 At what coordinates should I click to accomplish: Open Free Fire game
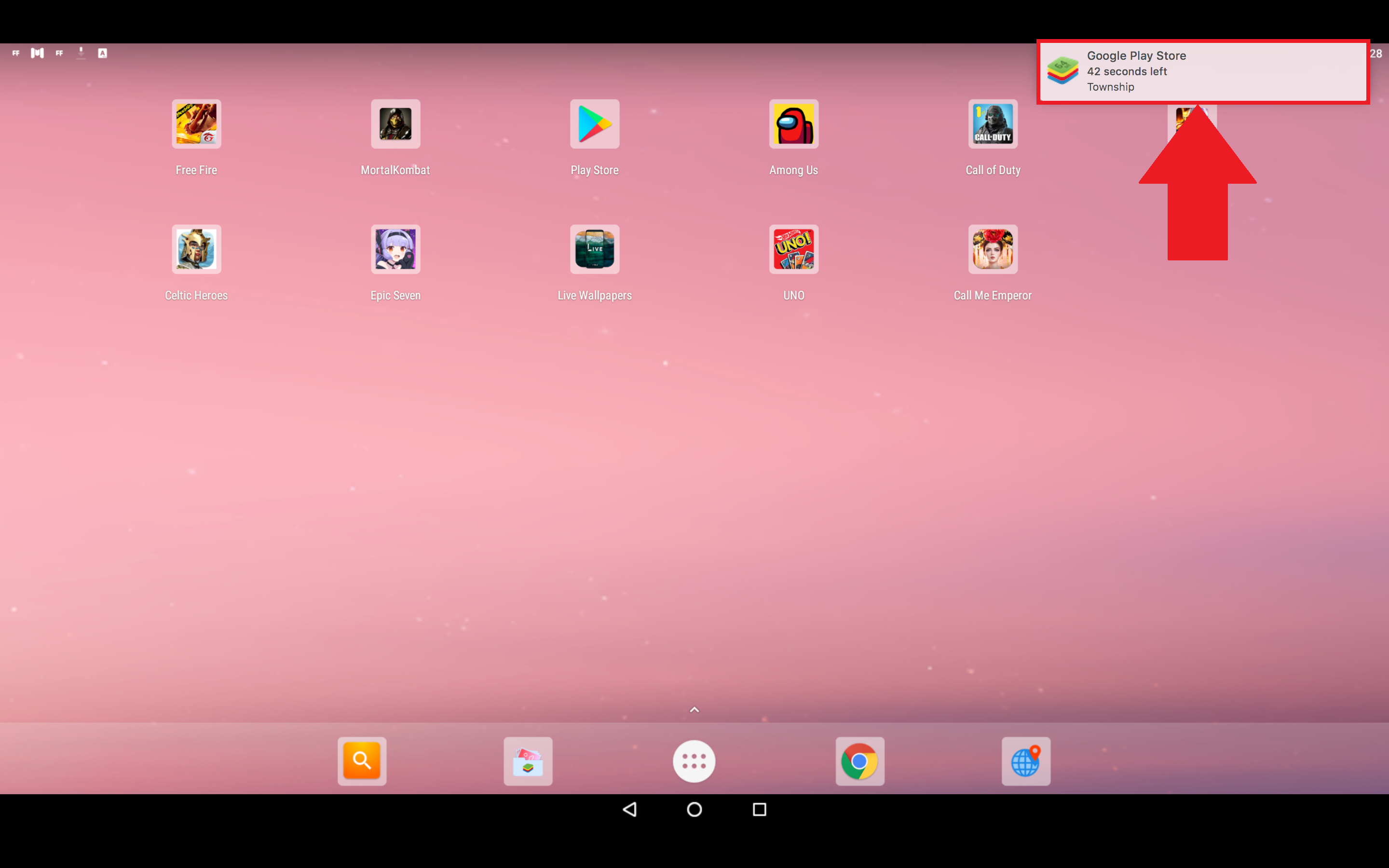pyautogui.click(x=196, y=123)
